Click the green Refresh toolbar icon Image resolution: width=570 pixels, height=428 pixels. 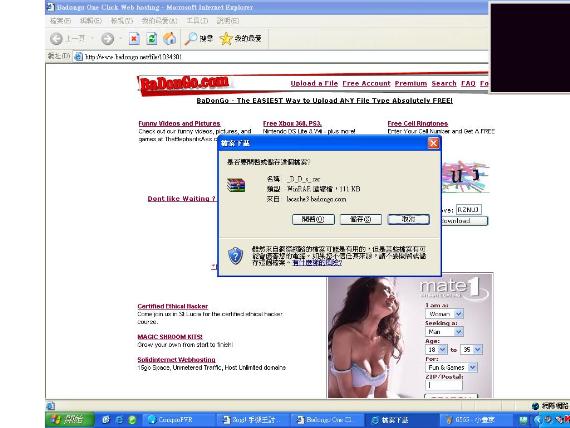152,39
